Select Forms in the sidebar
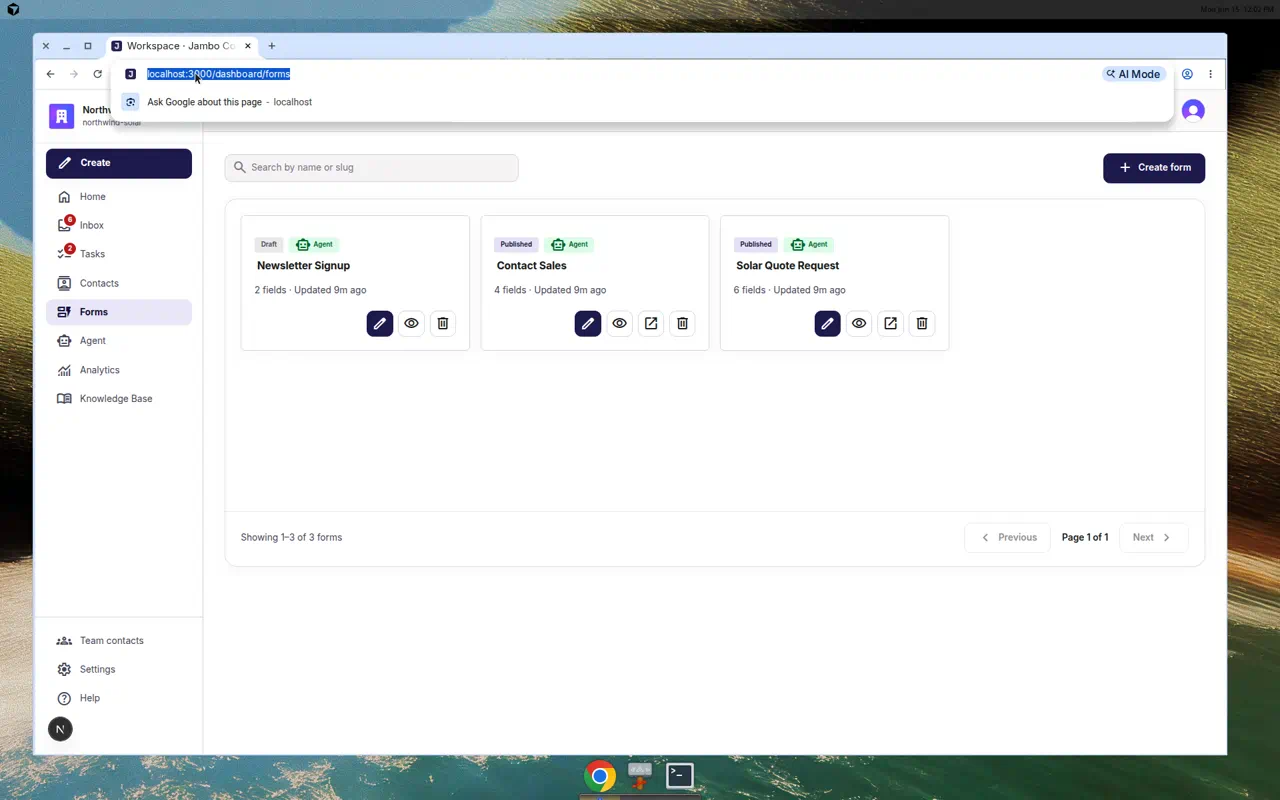 click(119, 312)
